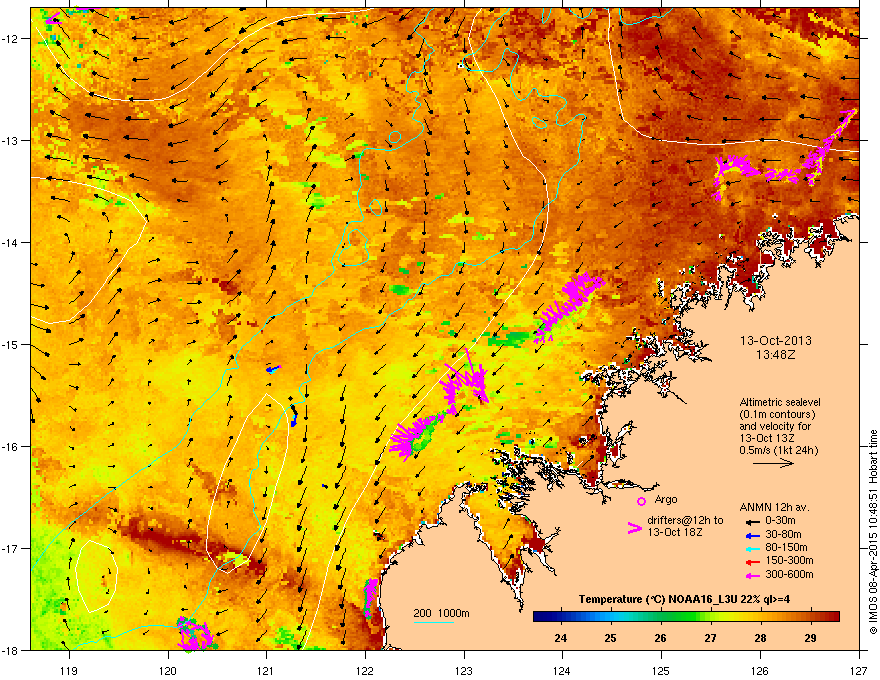Click the latitude axis label -12

[x=11, y=38]
